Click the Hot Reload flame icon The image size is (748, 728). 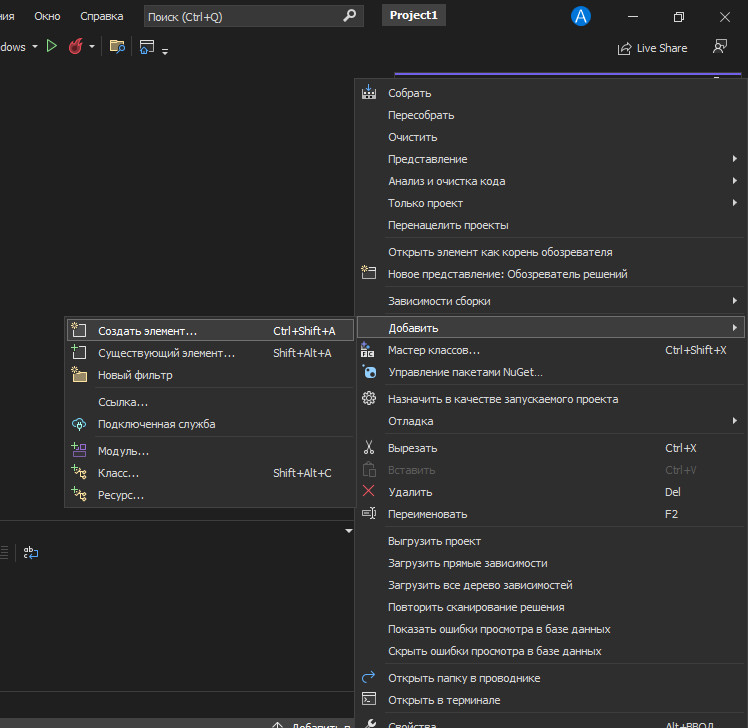(x=75, y=46)
